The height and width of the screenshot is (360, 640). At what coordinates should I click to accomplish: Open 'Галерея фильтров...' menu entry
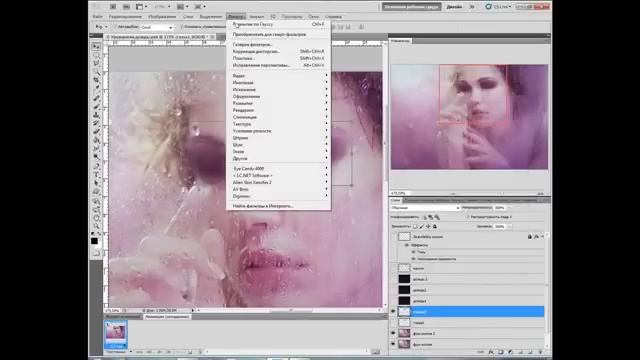pos(278,44)
